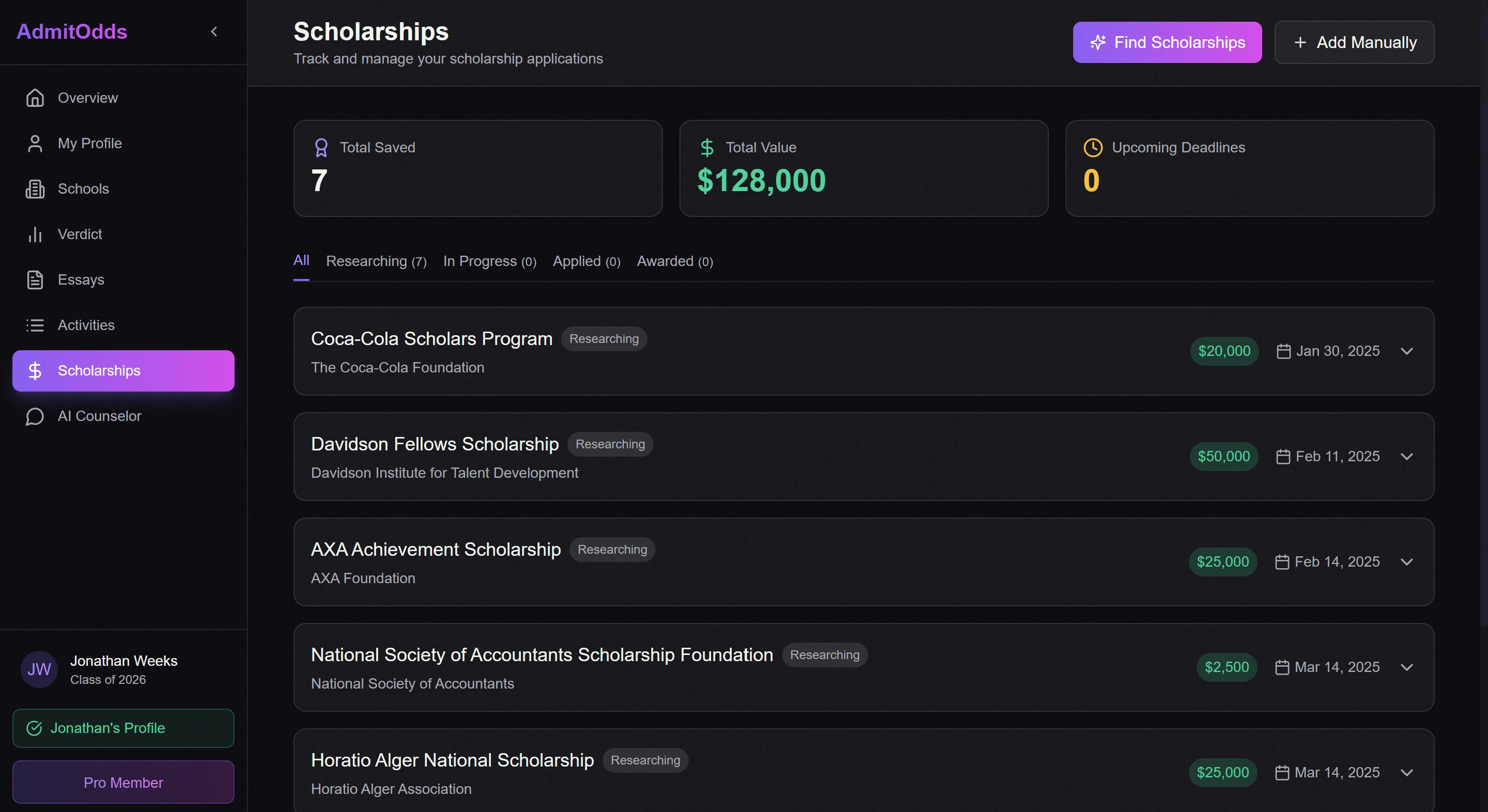The height and width of the screenshot is (812, 1488).
Task: Select the In Progress tab
Action: click(489, 261)
